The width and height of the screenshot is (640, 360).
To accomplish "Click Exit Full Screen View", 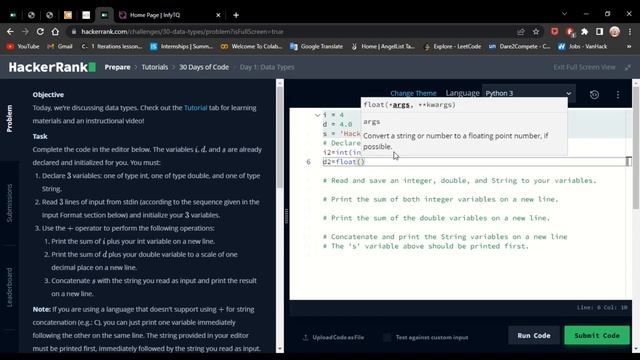I will pyautogui.click(x=584, y=67).
